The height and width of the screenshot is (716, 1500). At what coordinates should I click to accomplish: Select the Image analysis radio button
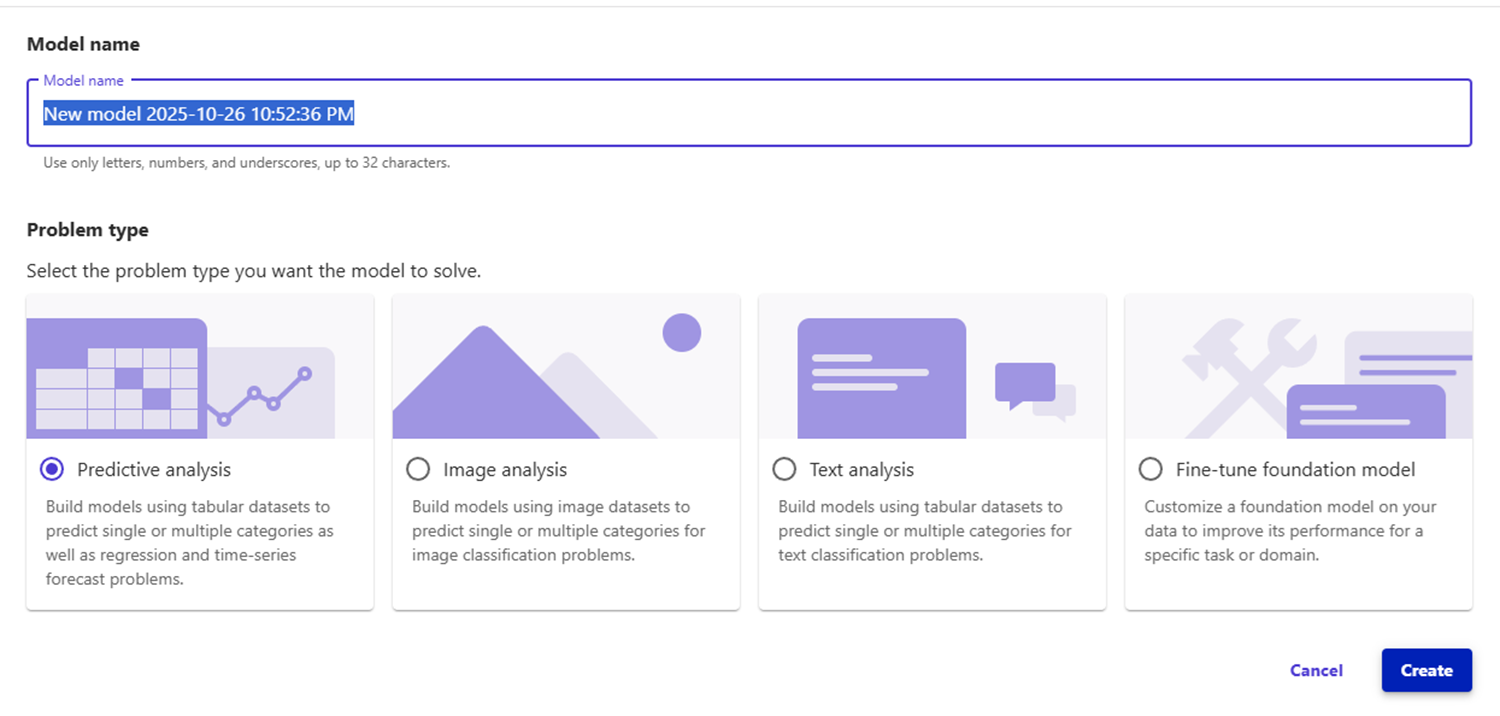coord(418,469)
